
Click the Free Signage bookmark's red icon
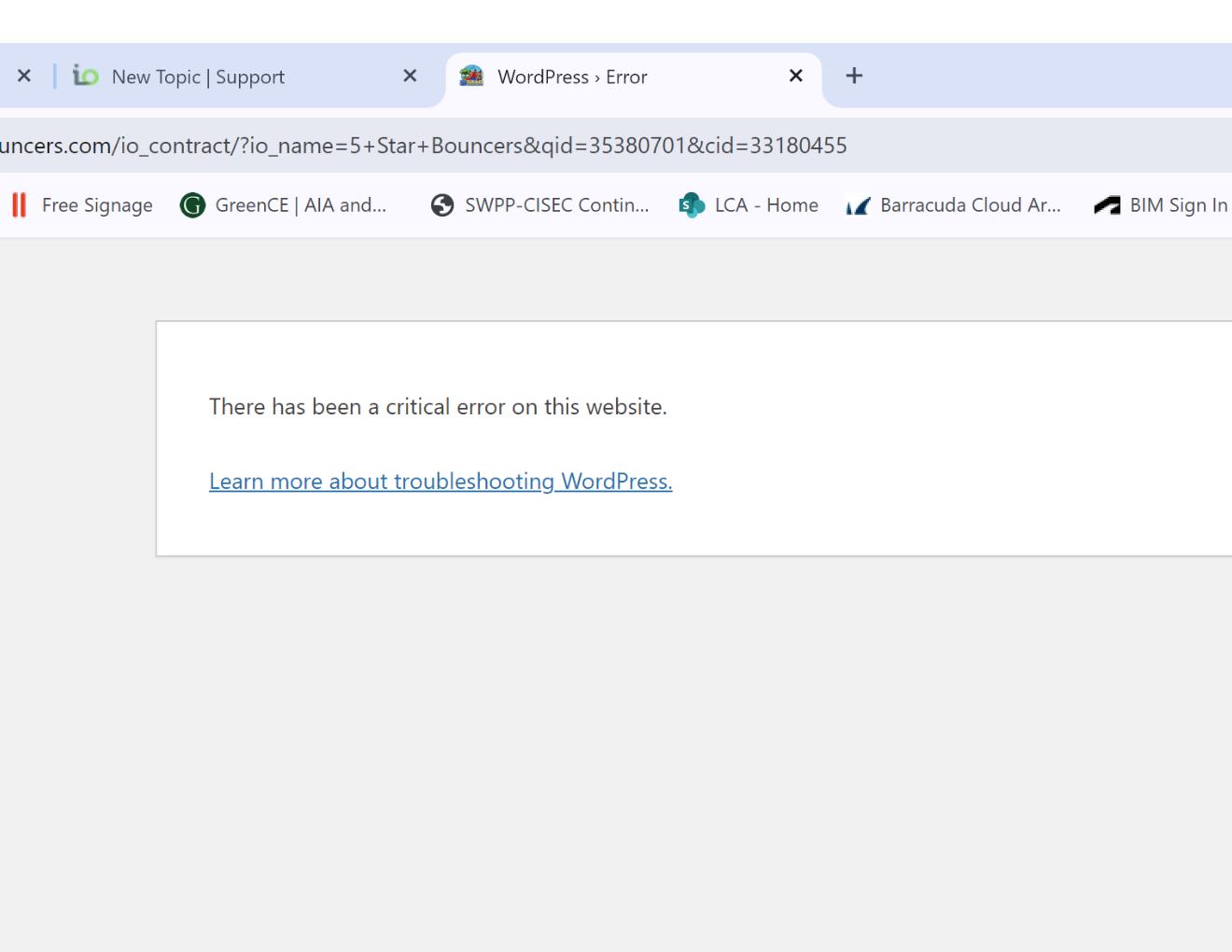(19, 205)
